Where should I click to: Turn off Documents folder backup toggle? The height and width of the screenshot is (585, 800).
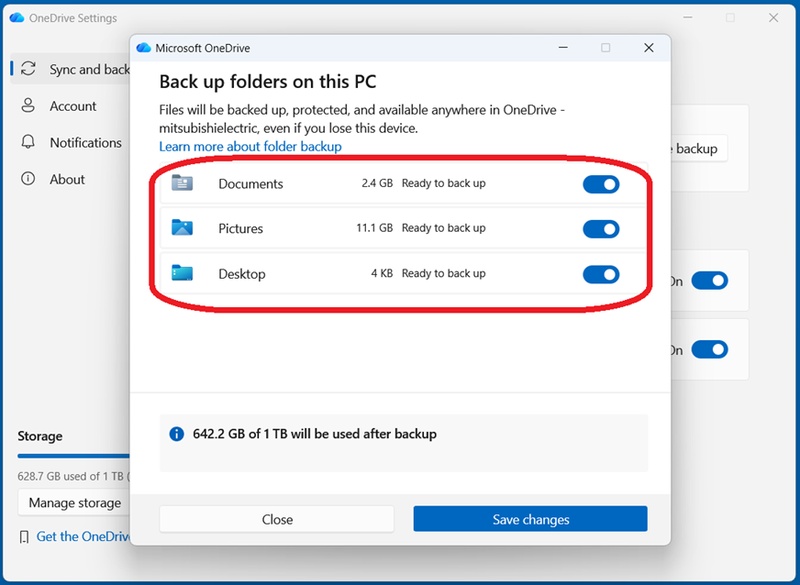pos(601,184)
